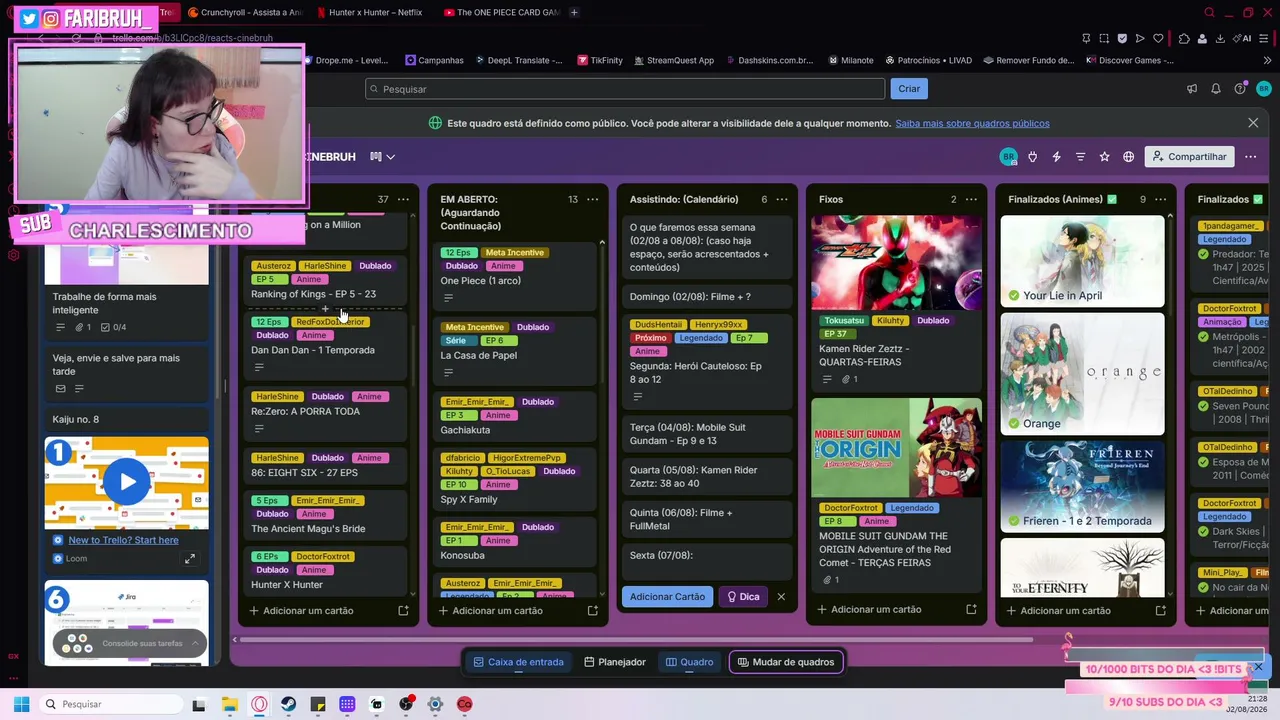Click the Dica button

pyautogui.click(x=743, y=597)
